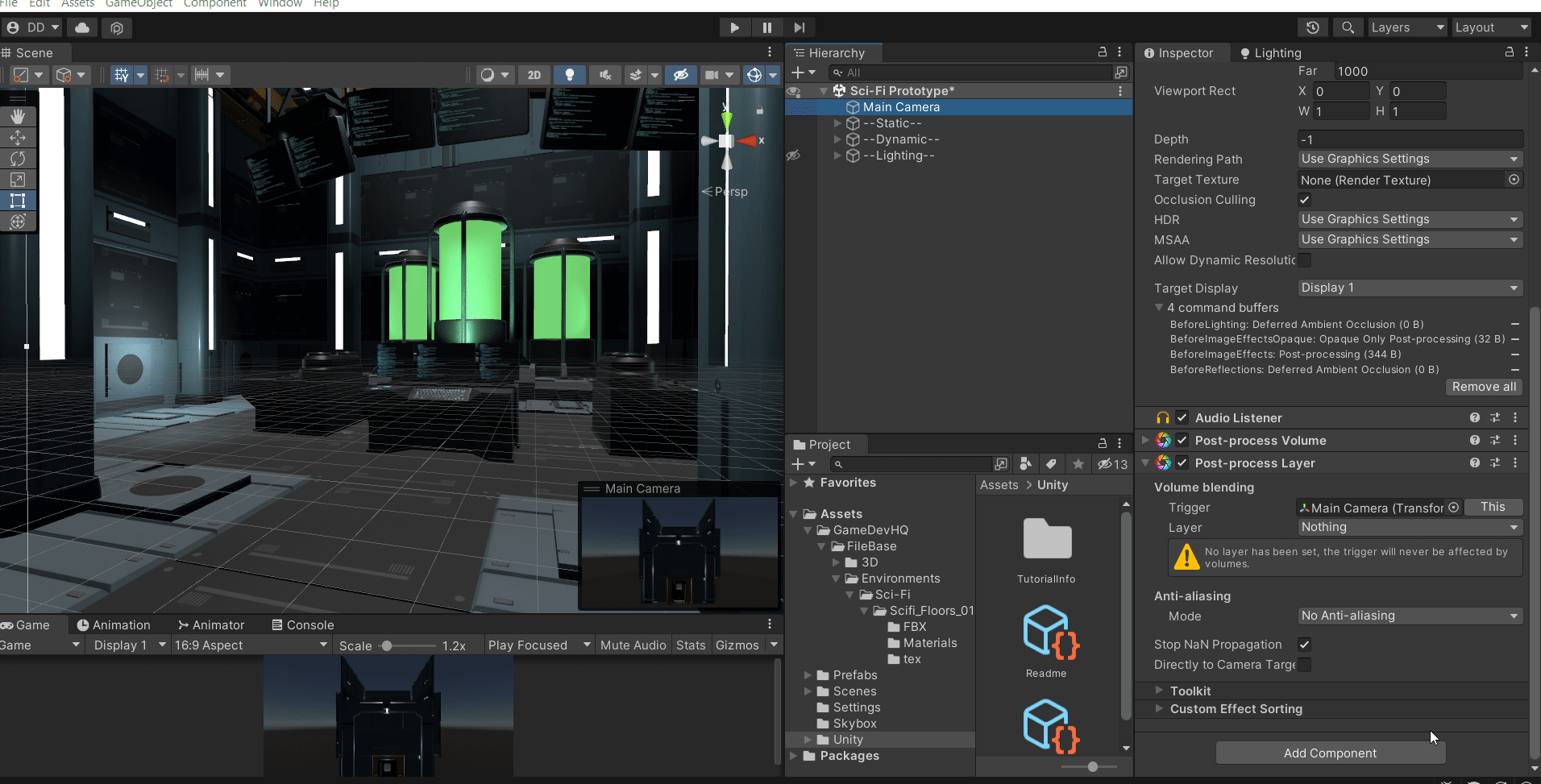Switch to the Lighting tab
Viewport: 1541px width, 784px height.
(1270, 53)
